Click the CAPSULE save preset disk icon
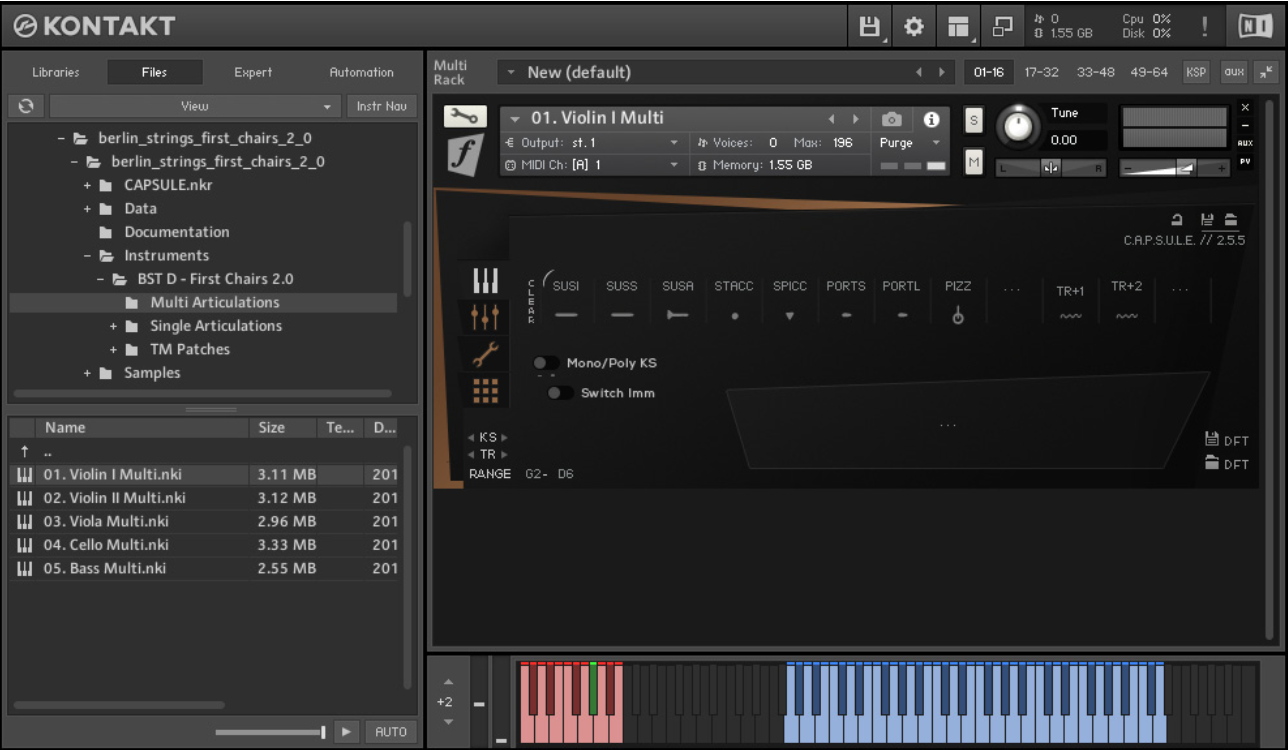 click(1208, 220)
